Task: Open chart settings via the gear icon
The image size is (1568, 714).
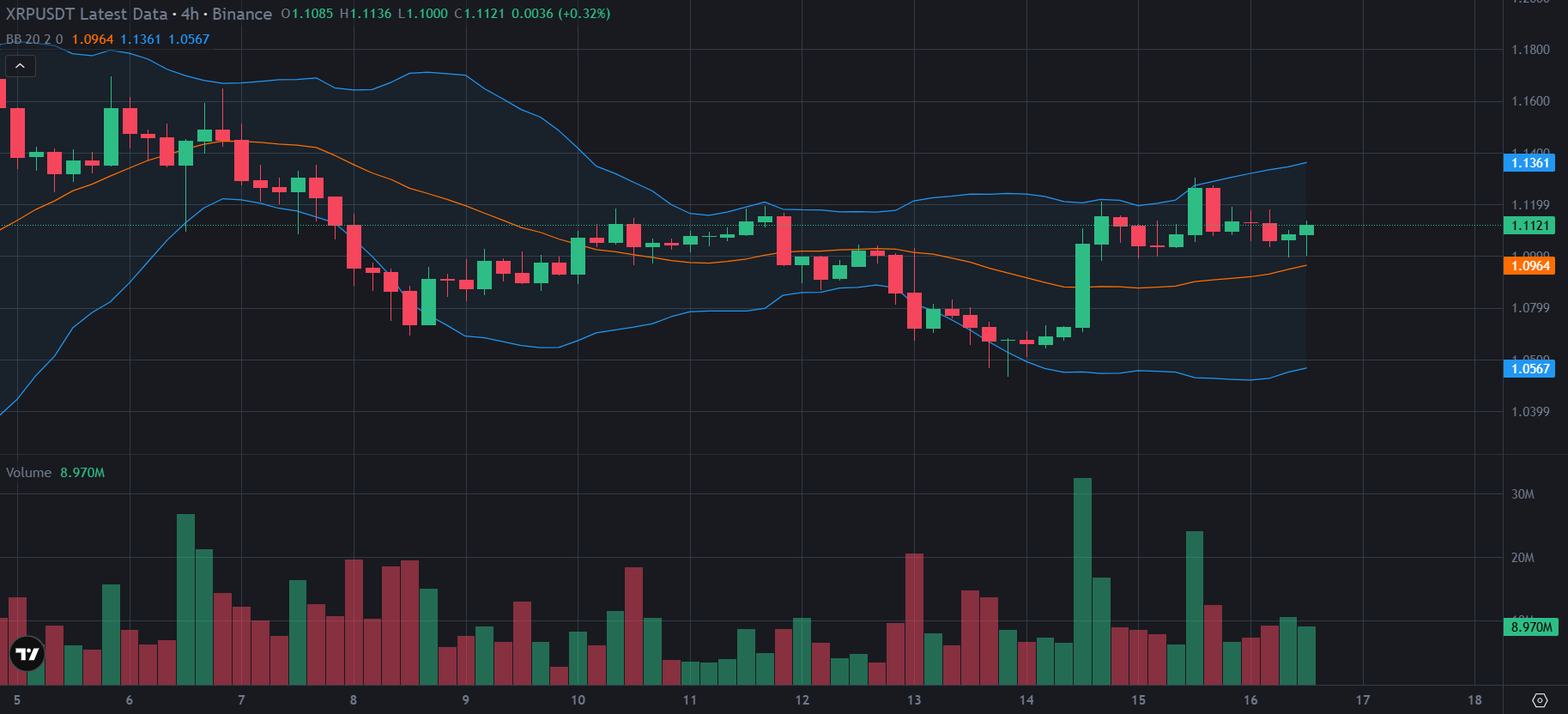Action: tap(1540, 700)
